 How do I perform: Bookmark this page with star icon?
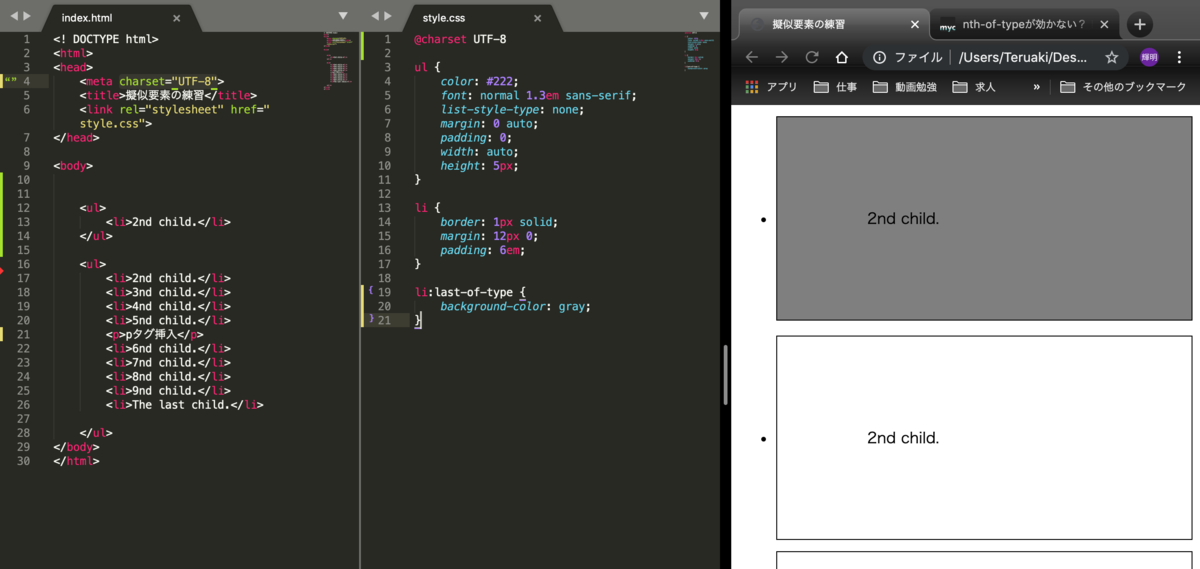coord(1111,58)
